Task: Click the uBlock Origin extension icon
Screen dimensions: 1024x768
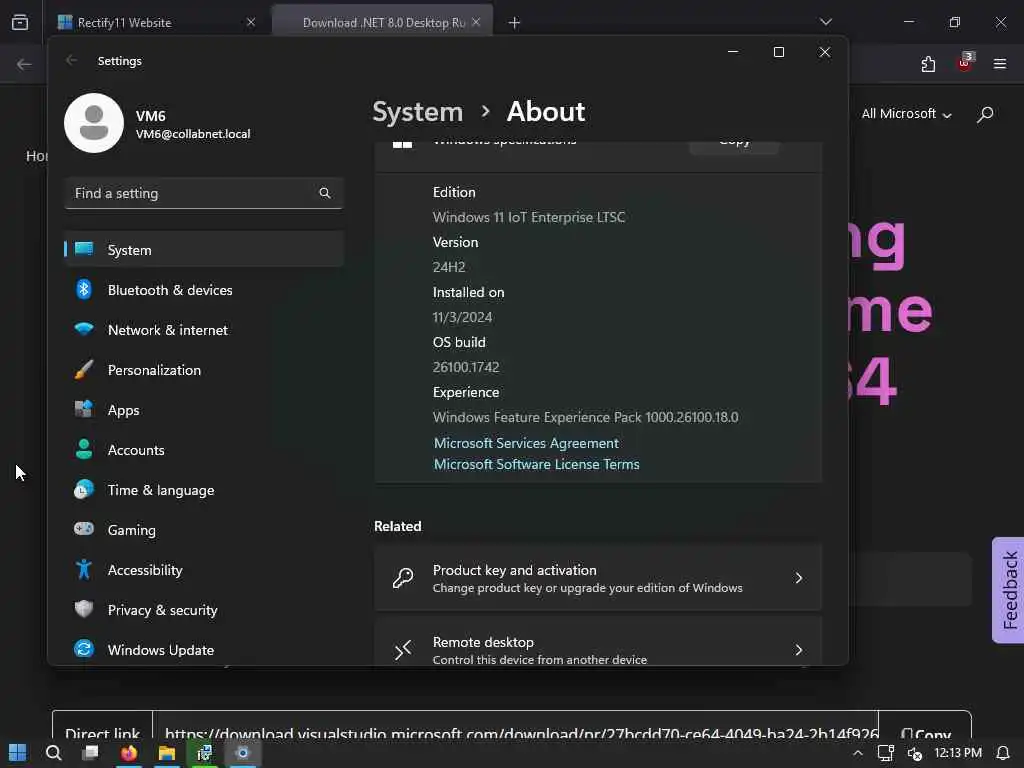Action: coord(965,63)
